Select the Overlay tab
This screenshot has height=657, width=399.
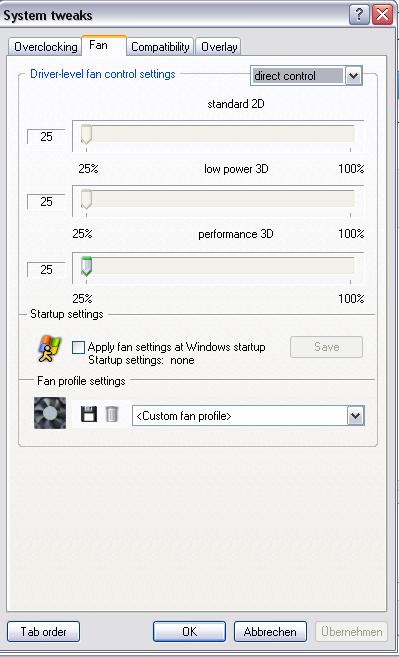point(219,47)
